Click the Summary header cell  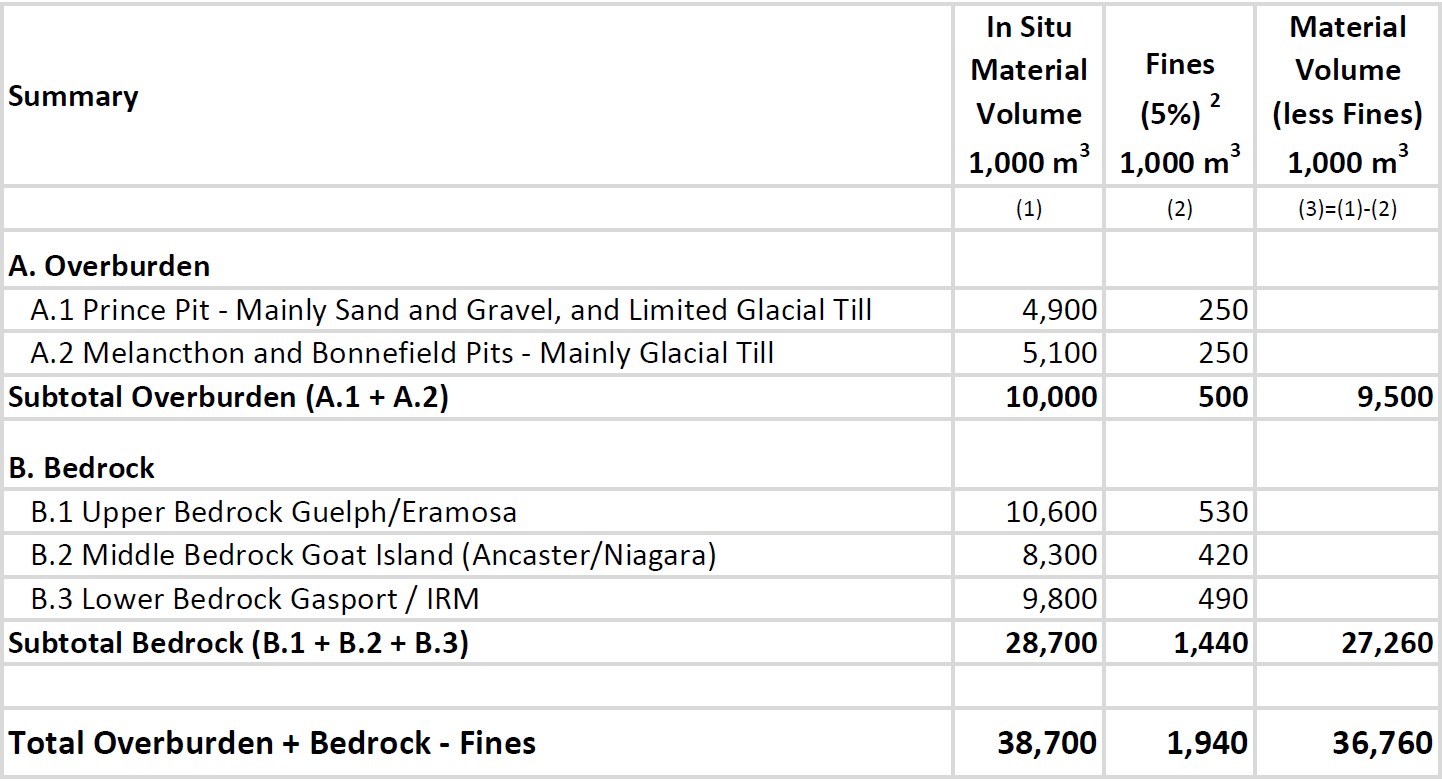click(x=73, y=97)
